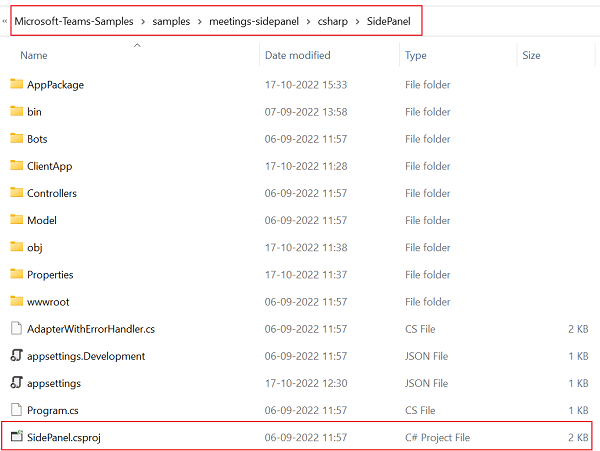The width and height of the screenshot is (600, 451).
Task: Select the obj folder icon
Action: click(x=16, y=247)
